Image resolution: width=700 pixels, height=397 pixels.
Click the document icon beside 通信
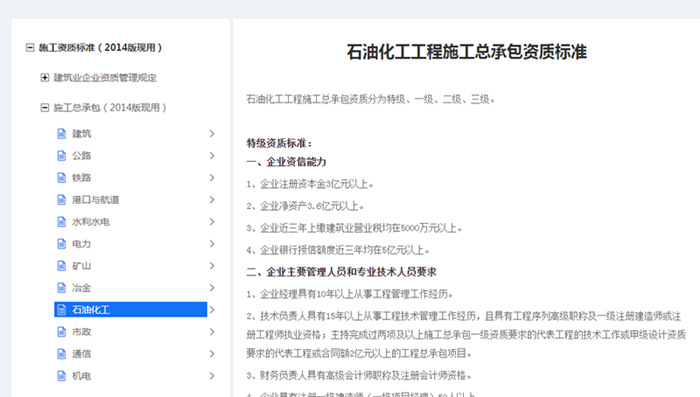pos(62,354)
